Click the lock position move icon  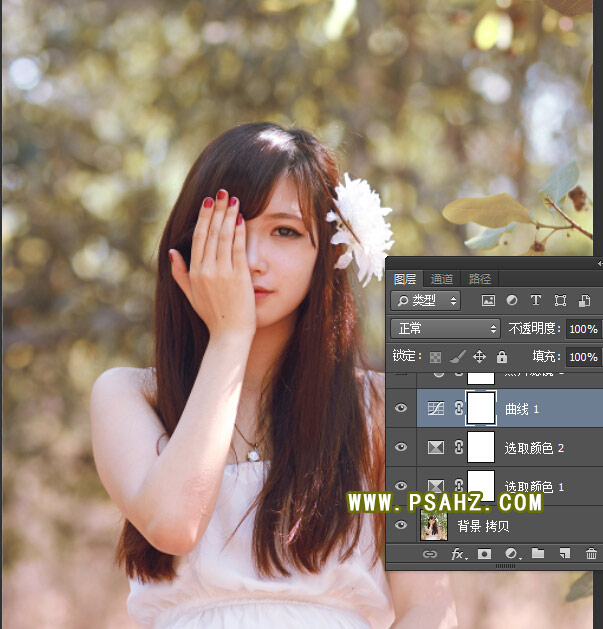point(479,357)
